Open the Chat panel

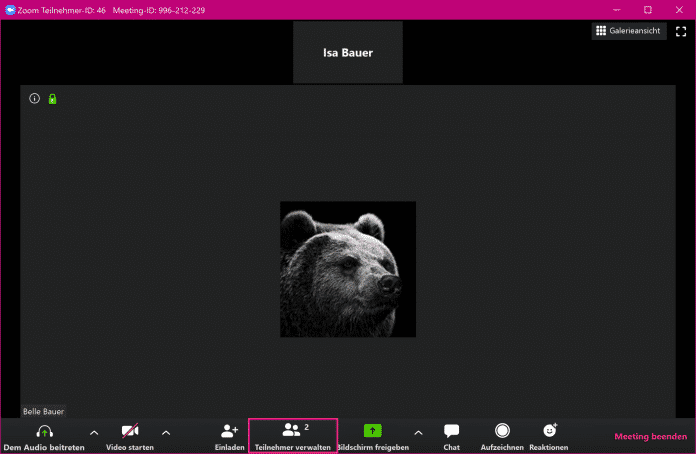pyautogui.click(x=451, y=431)
